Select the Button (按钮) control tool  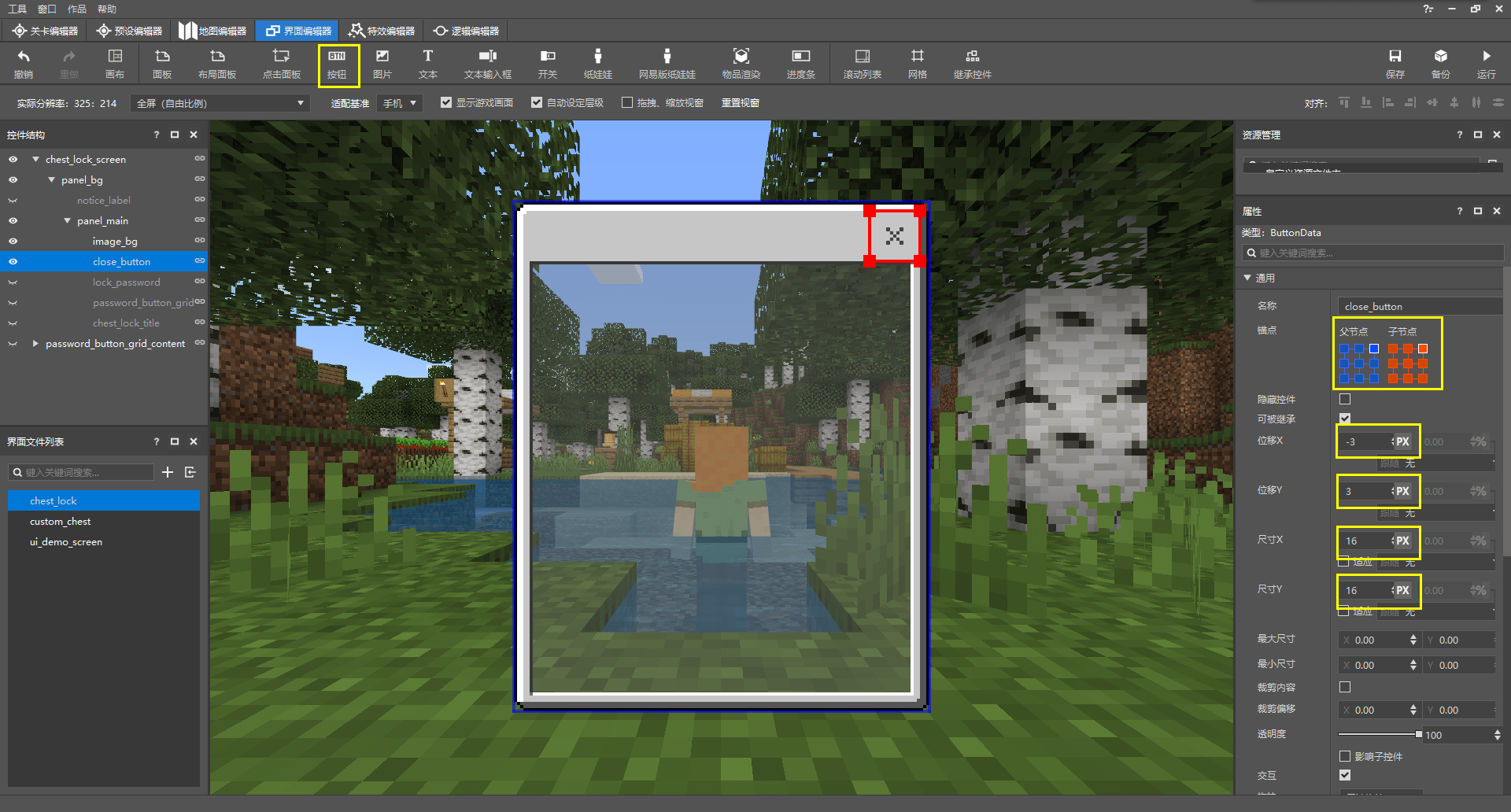[x=337, y=64]
